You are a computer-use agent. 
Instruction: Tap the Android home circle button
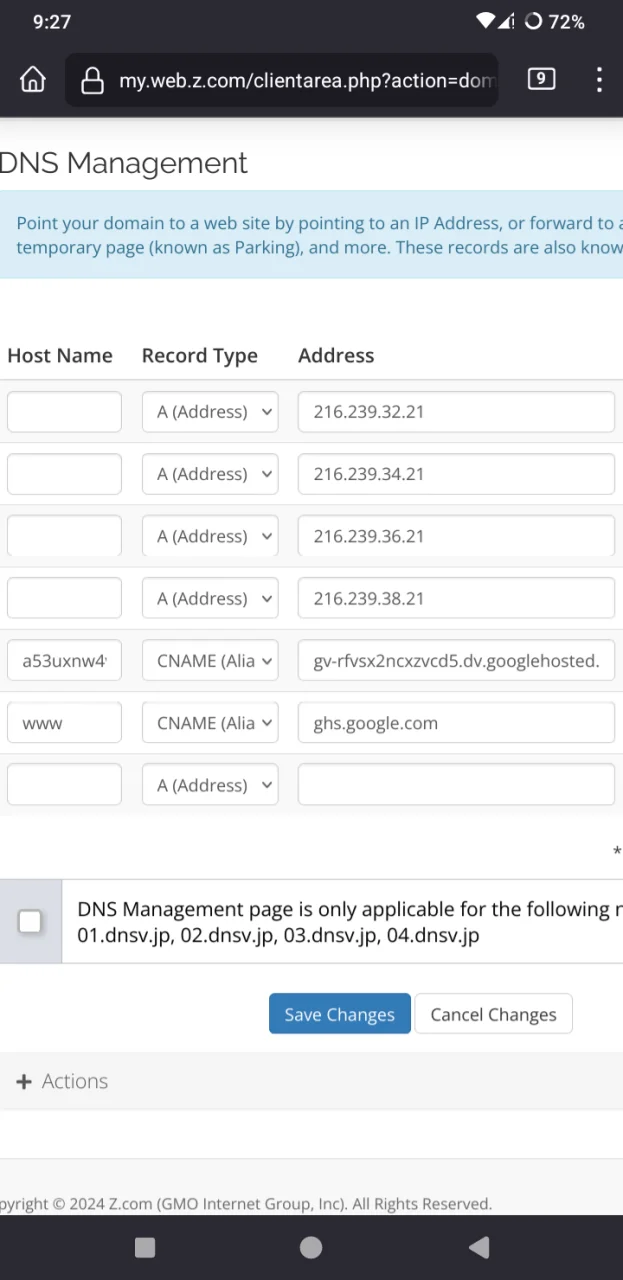point(311,1247)
